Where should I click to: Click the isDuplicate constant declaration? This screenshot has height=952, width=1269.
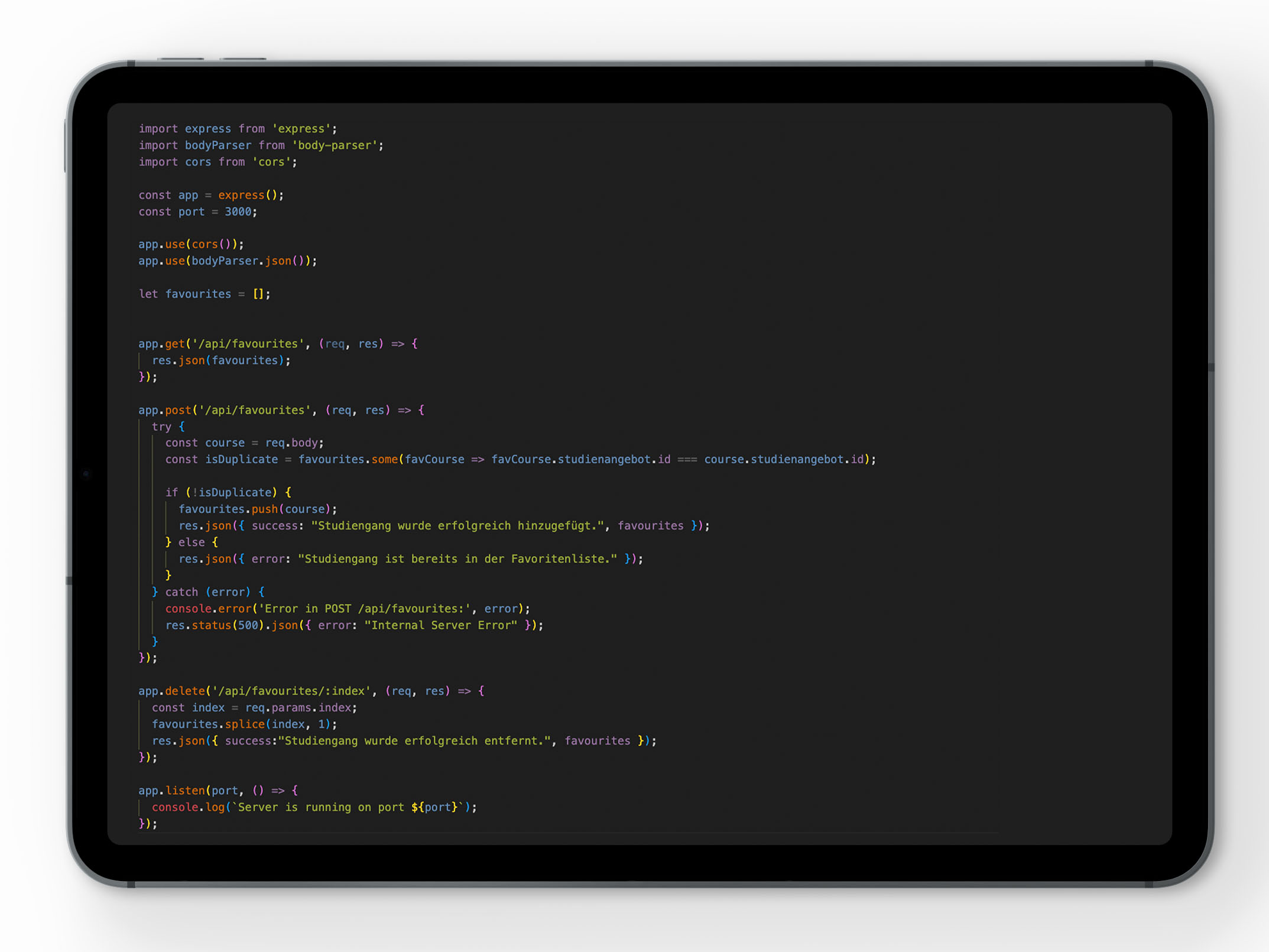pyautogui.click(x=241, y=459)
